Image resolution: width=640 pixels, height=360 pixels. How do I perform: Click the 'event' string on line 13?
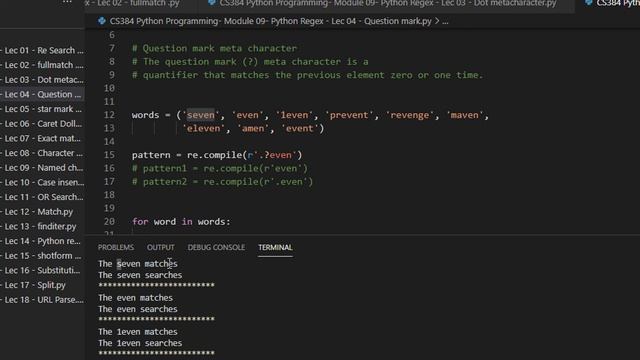[300, 129]
